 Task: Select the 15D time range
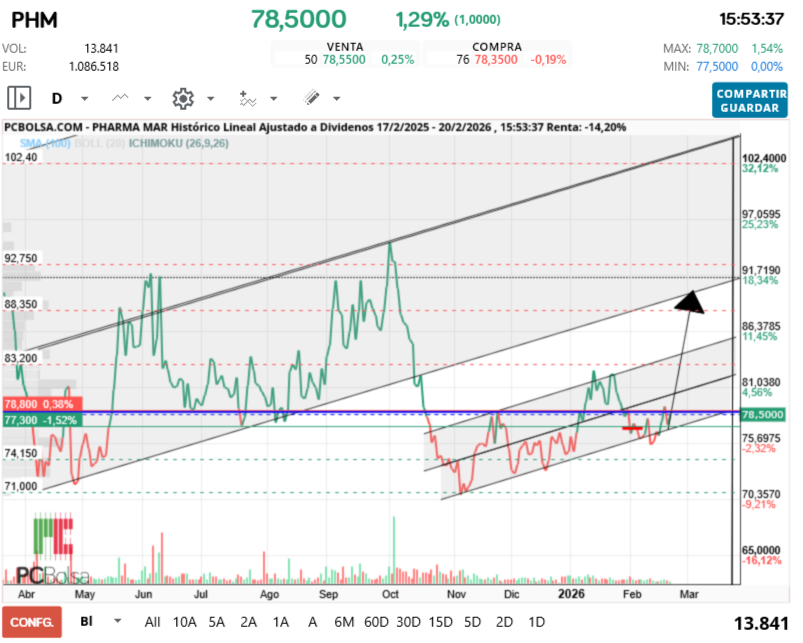click(x=440, y=622)
